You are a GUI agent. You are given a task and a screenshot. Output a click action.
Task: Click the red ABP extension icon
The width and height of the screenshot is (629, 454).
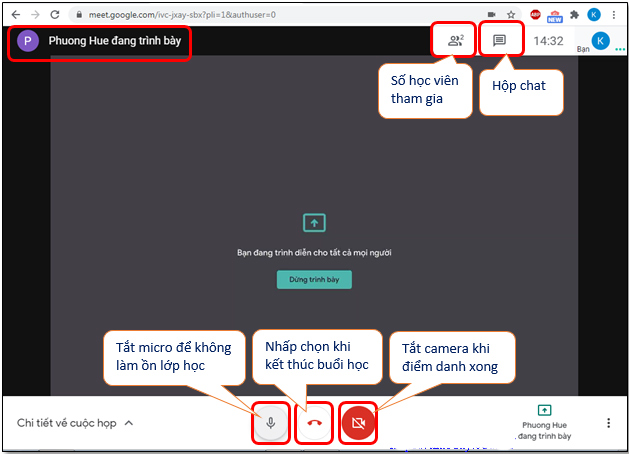pos(535,15)
